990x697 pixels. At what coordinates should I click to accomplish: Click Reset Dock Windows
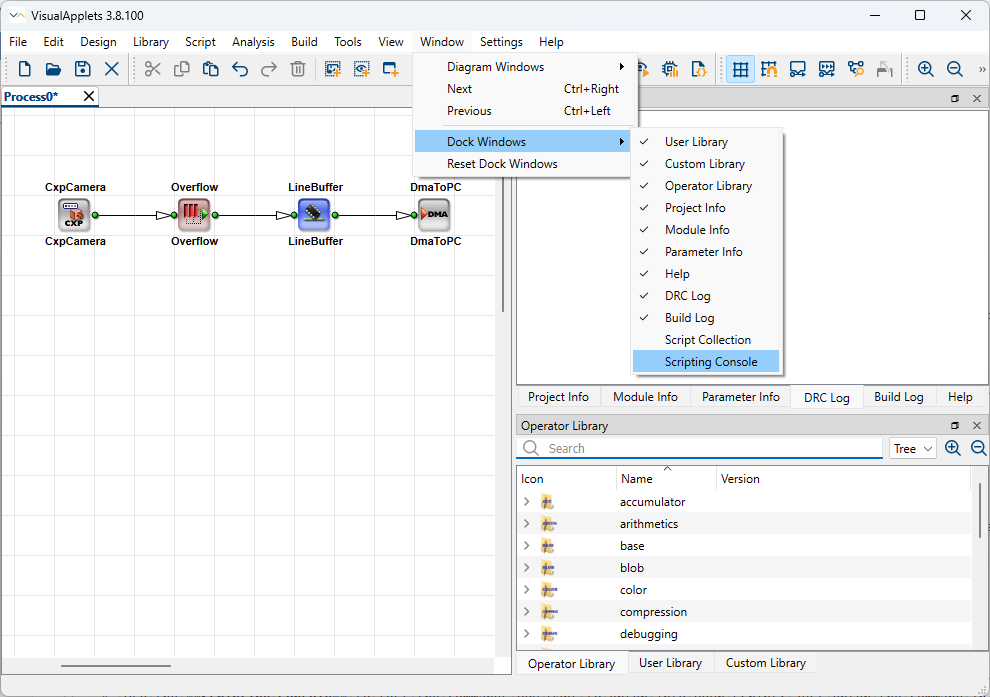525,164
